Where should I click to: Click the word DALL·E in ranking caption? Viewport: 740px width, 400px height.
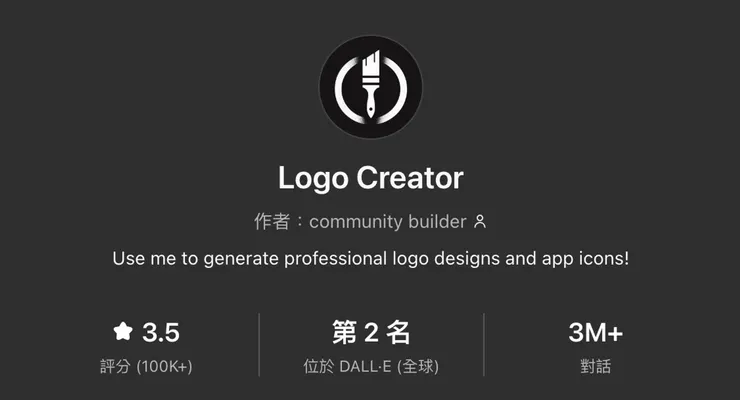point(365,366)
